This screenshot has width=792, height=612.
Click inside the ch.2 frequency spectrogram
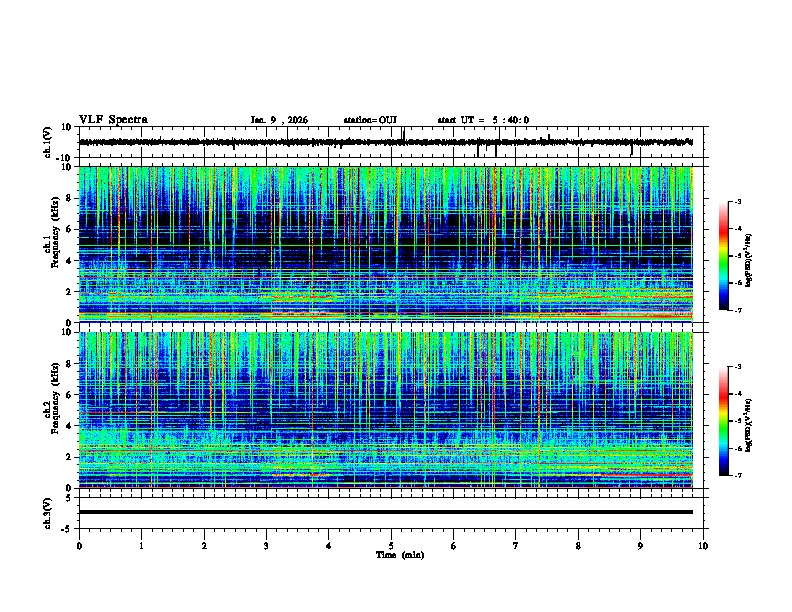click(385, 410)
